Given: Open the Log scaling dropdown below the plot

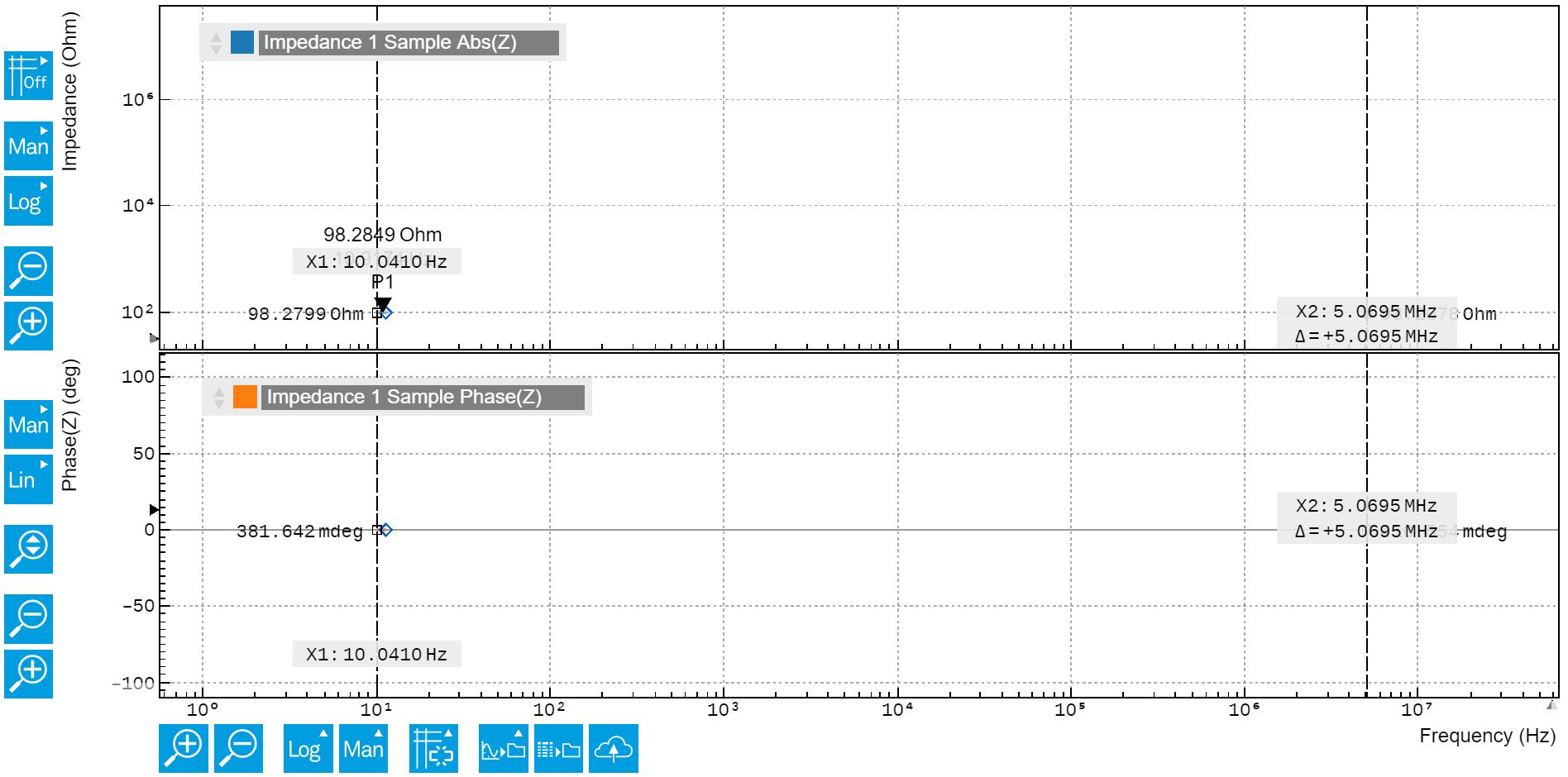Looking at the screenshot, I should 308,748.
